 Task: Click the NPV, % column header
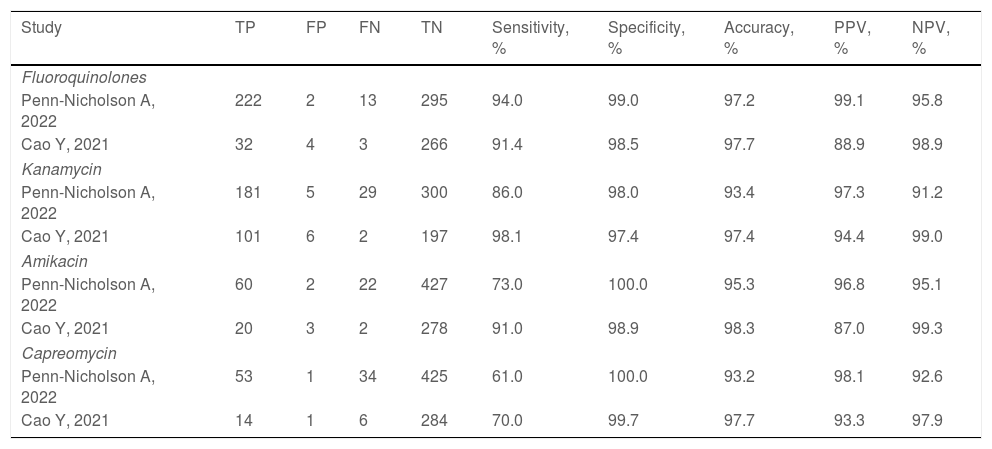931,37
